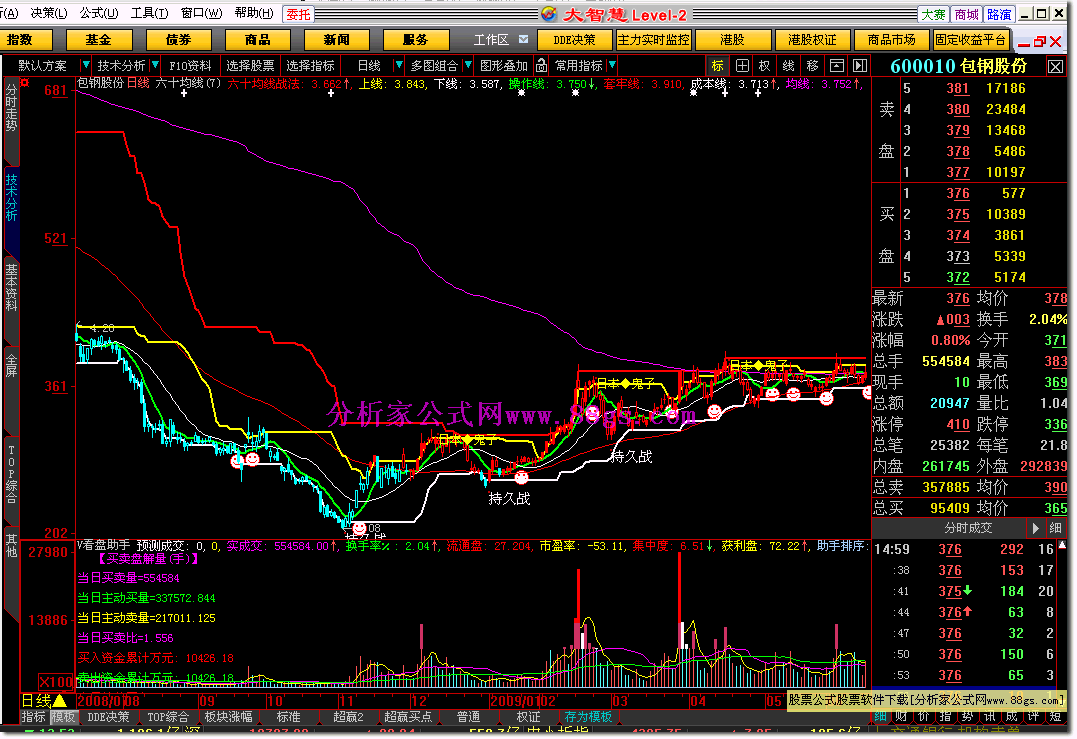Toggle the 权 rights-adjustment icon
This screenshot has height=739, width=1077.
(764, 66)
